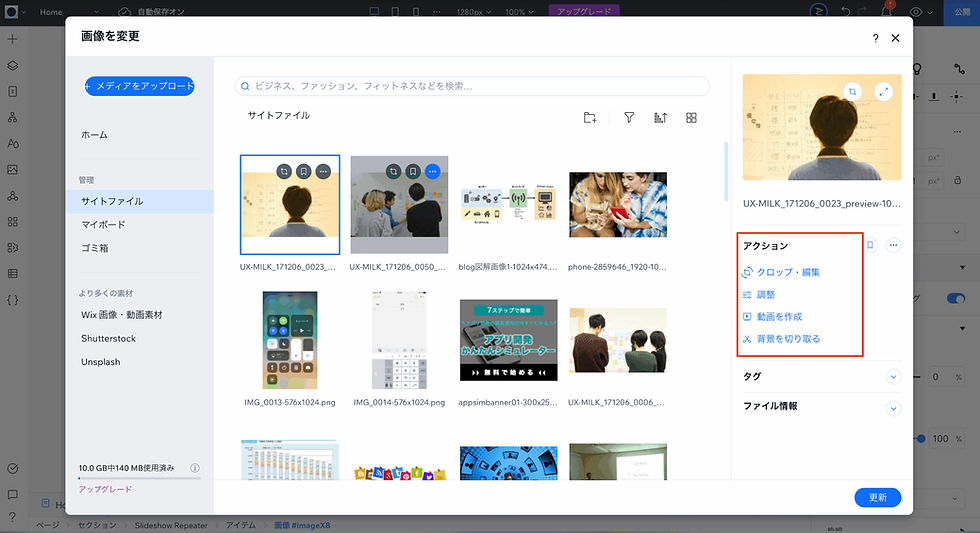Click the add element plus icon in editor sidebar

coord(12,39)
